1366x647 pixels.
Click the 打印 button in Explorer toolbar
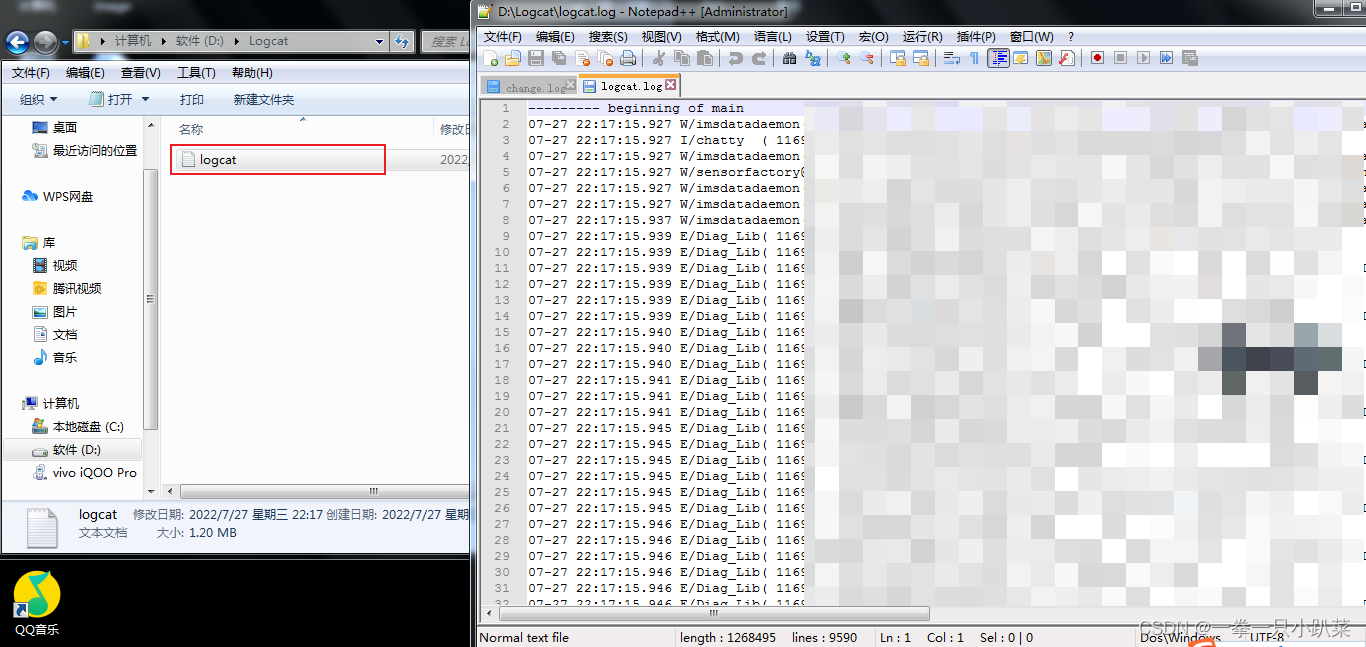coord(191,100)
